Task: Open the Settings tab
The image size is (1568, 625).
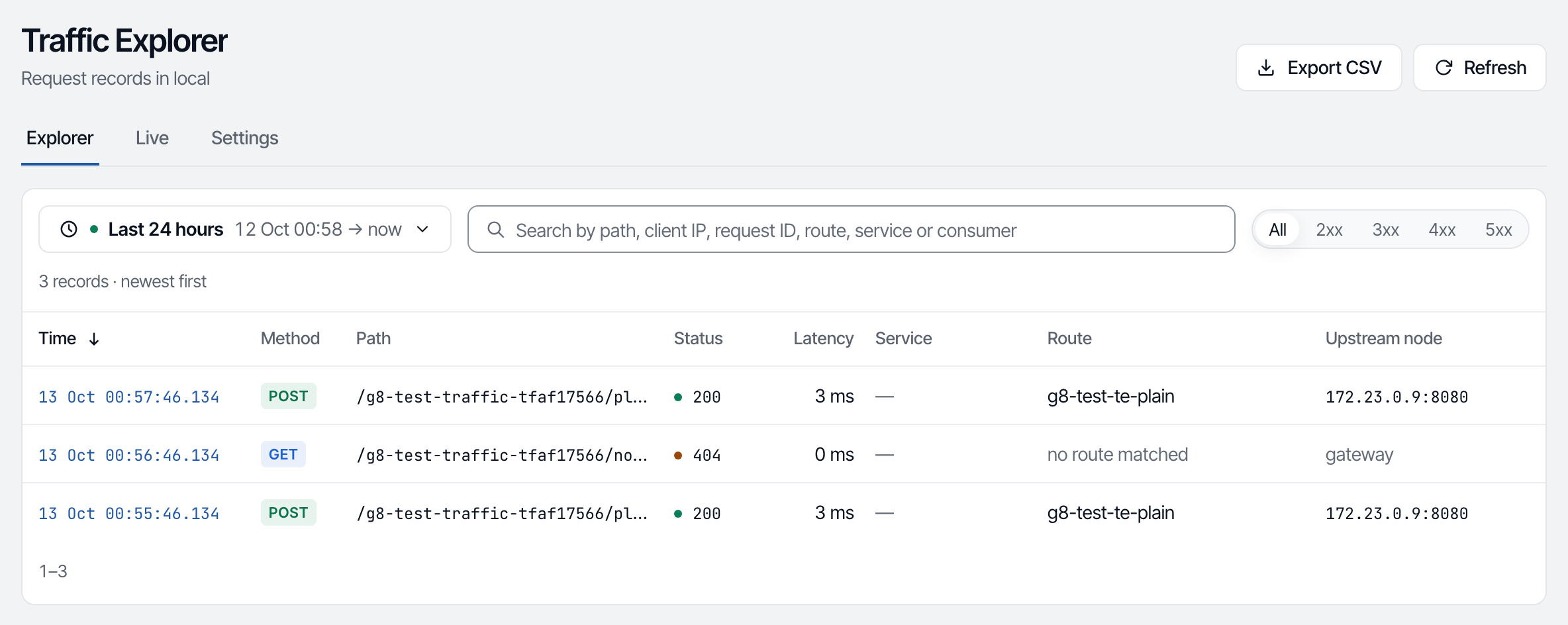Action: point(244,138)
